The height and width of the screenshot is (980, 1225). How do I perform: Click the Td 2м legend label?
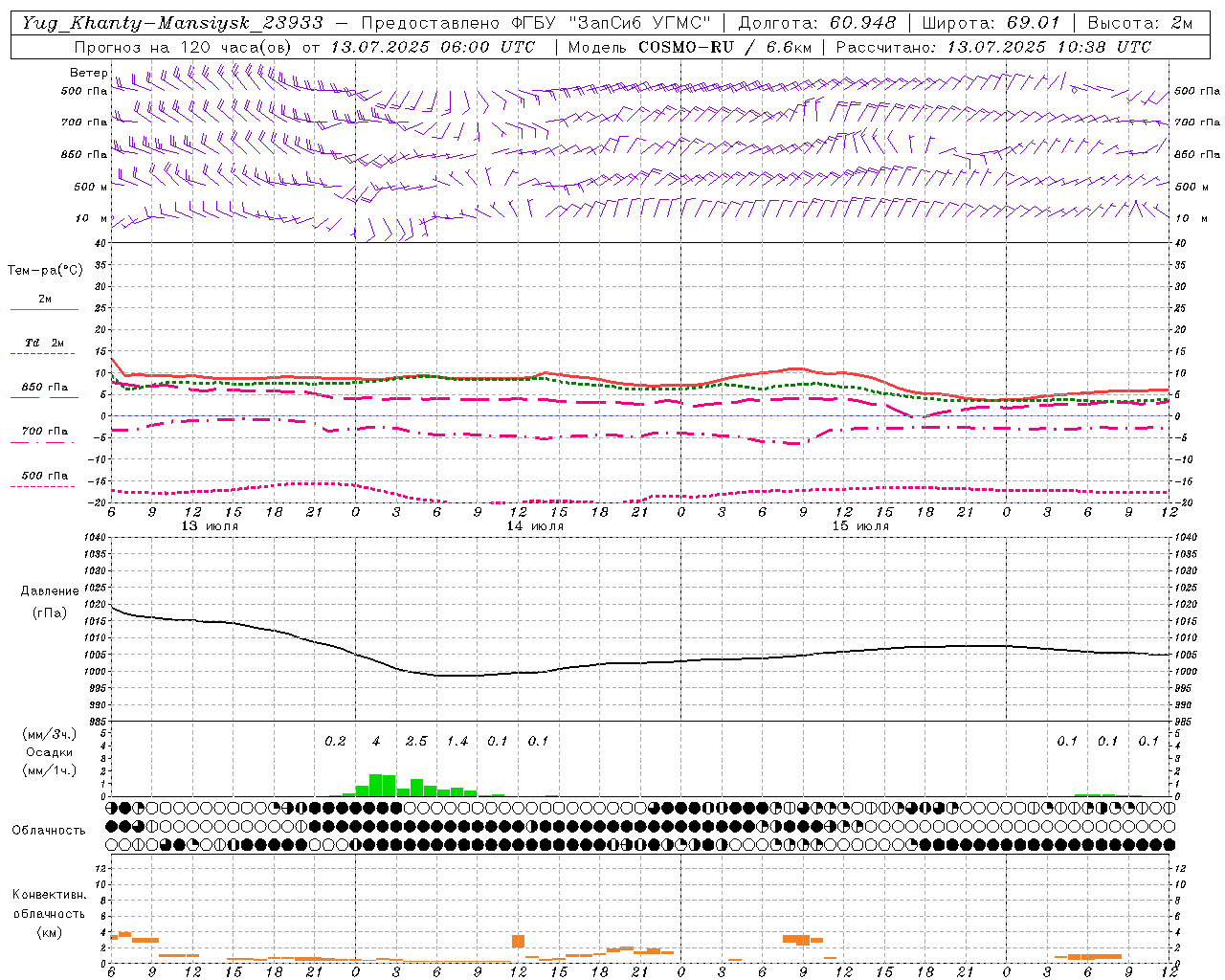[x=44, y=343]
